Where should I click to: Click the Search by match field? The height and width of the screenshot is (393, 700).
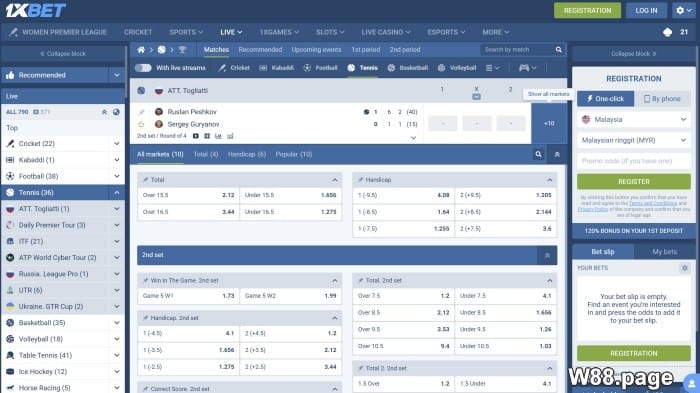click(518, 50)
